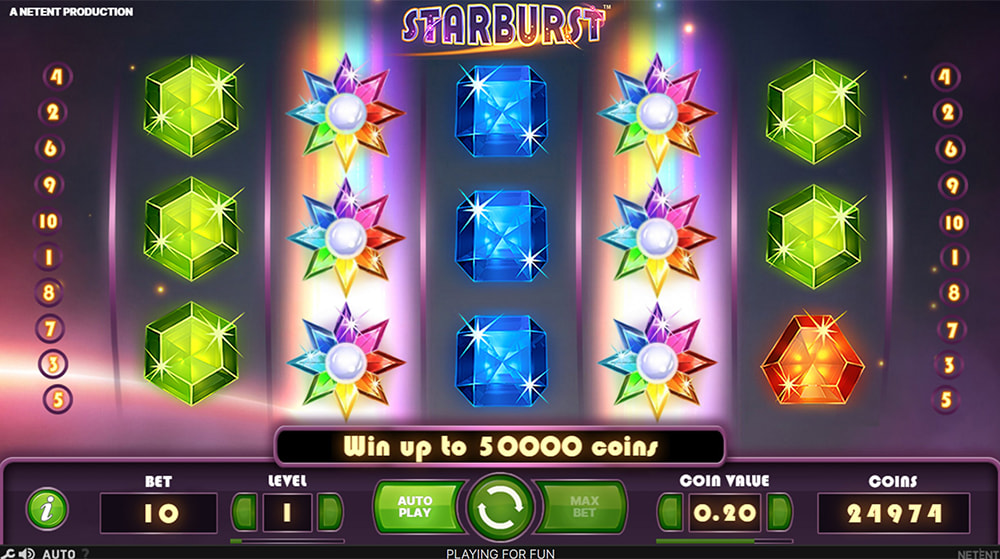1000x559 pixels.
Task: Click the level slider bar below Level
Action: coord(287,541)
